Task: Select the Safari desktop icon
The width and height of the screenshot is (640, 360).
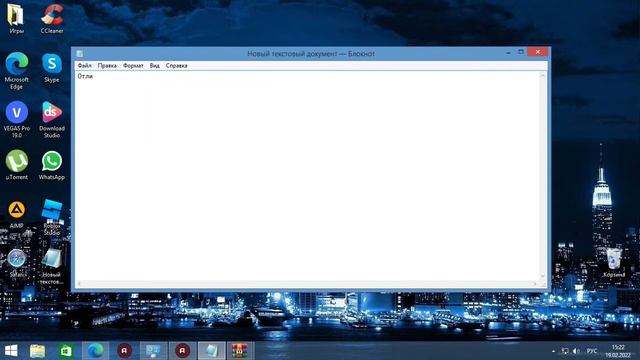Action: tap(16, 263)
